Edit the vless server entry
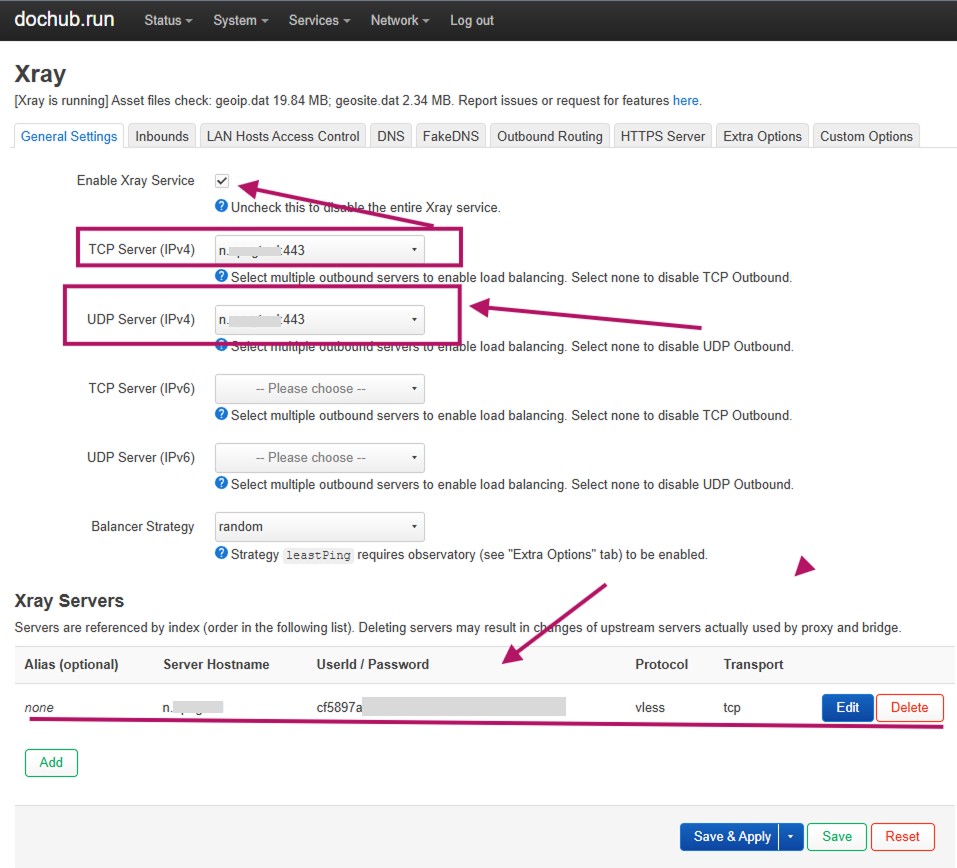 point(847,707)
